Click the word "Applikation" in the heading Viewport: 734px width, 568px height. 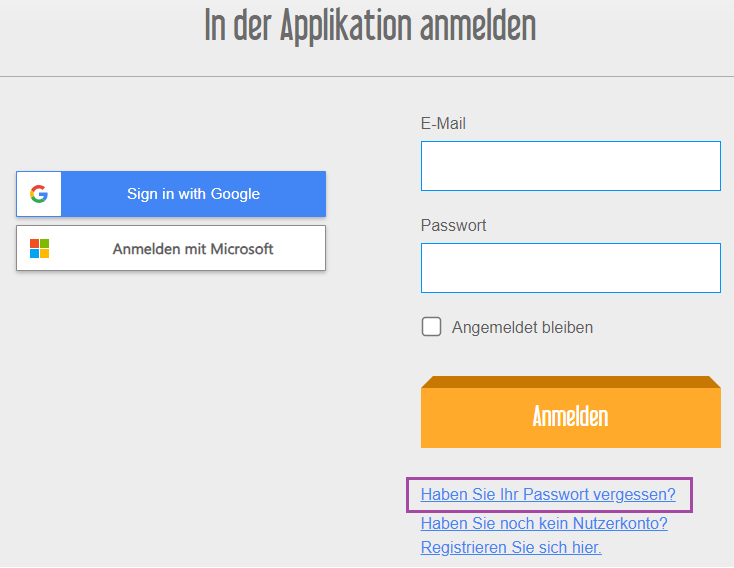tap(346, 26)
